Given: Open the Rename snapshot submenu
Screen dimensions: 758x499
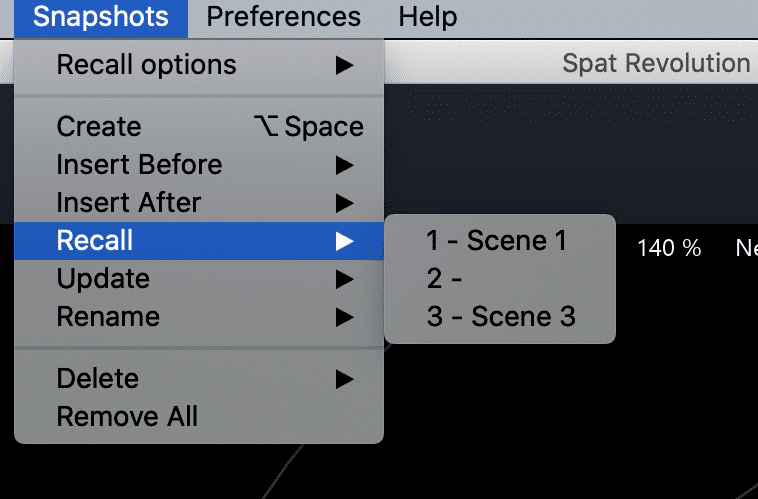Looking at the screenshot, I should tap(108, 317).
